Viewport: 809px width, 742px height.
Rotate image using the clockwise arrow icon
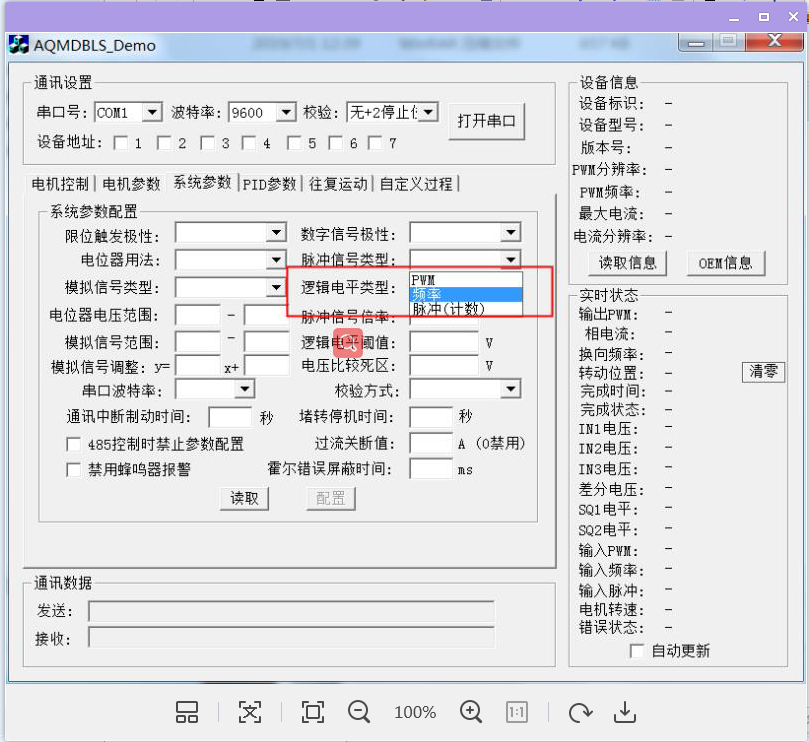580,713
